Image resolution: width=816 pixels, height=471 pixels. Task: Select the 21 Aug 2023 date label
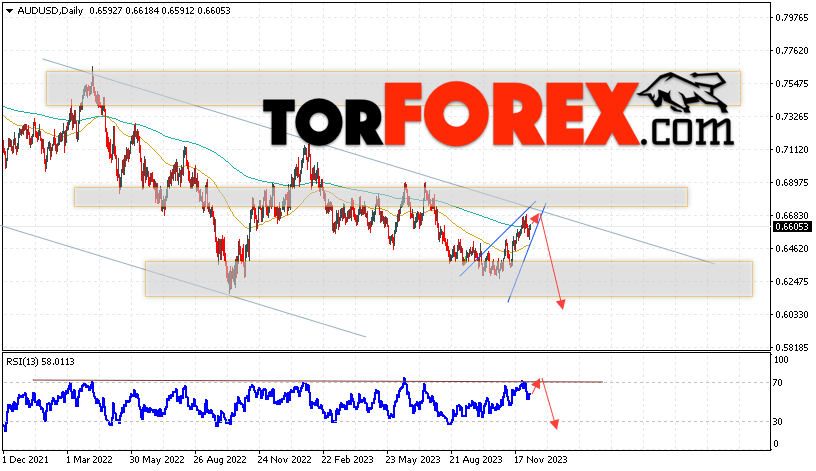click(476, 460)
